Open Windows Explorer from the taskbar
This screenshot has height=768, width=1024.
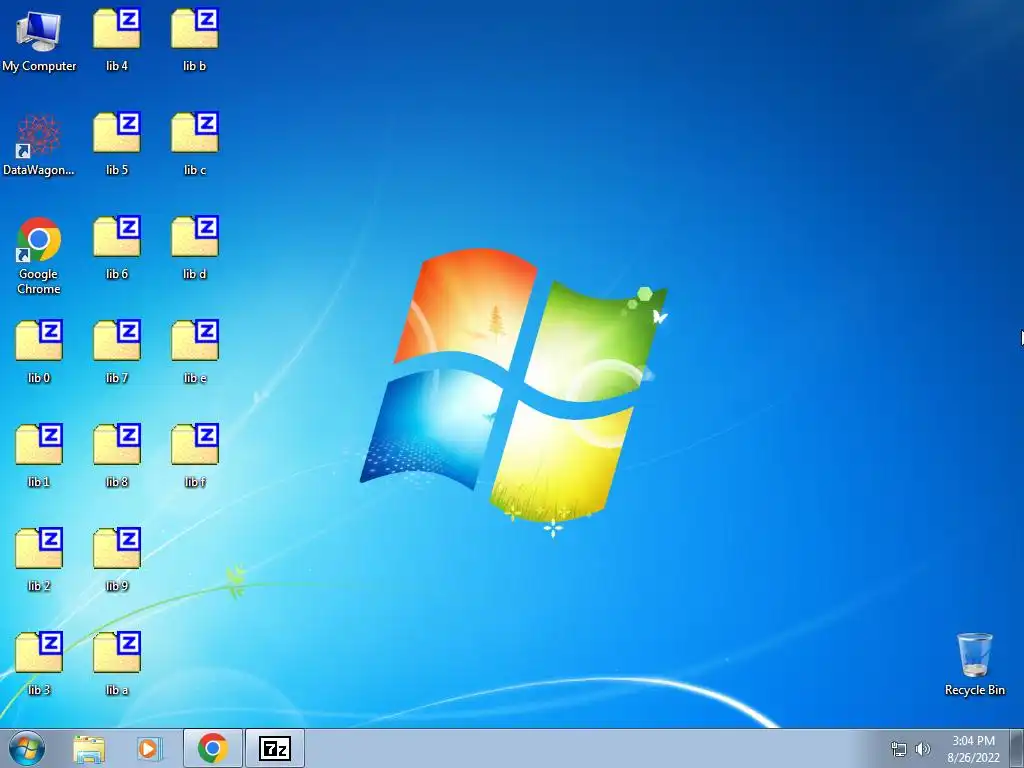click(x=89, y=749)
